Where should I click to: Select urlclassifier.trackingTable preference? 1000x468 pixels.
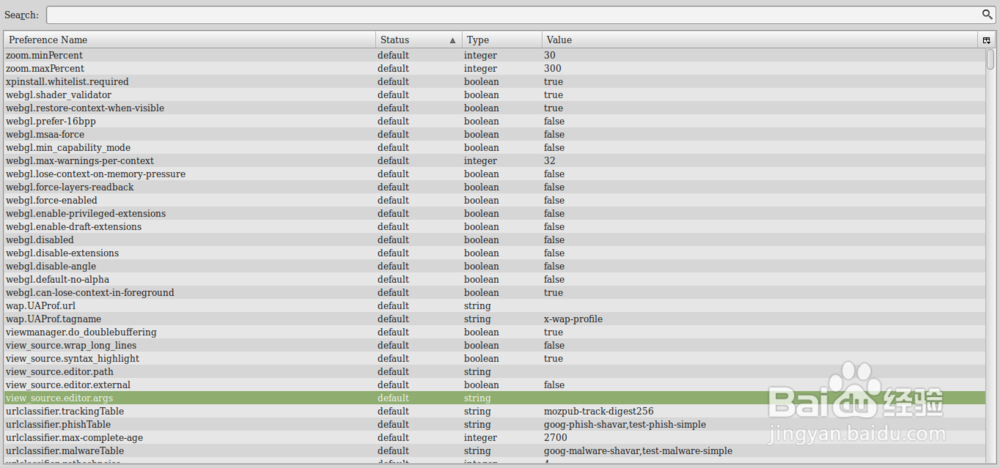click(x=494, y=411)
